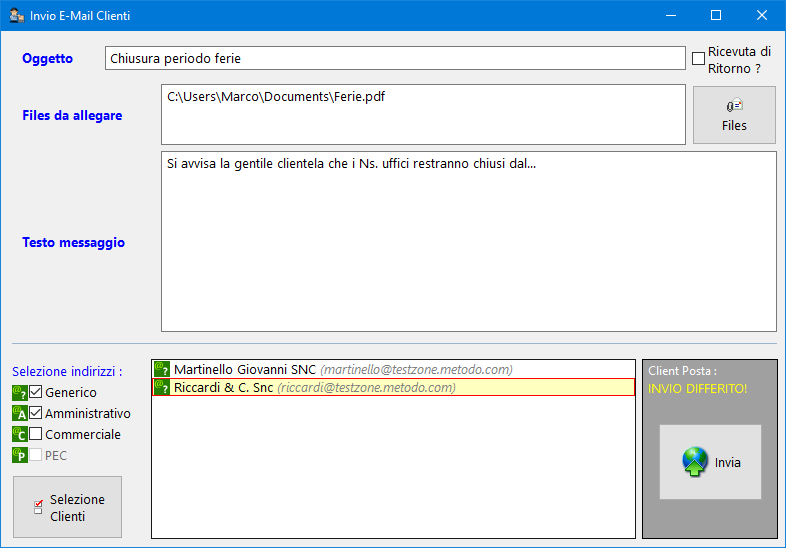Uncheck the Amministrativo address checkbox

36,413
